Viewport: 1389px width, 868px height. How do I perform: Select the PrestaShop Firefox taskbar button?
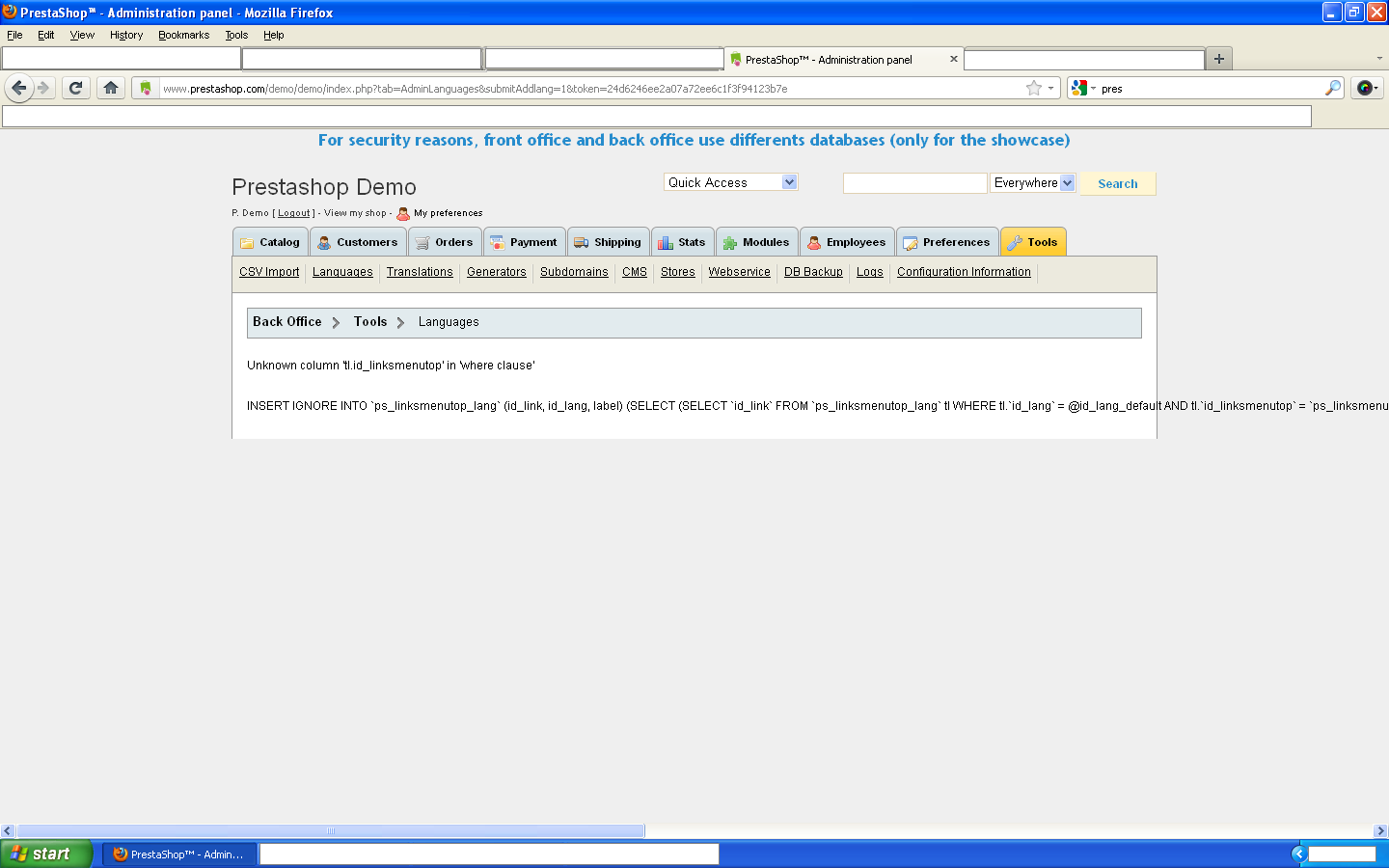tap(180, 854)
